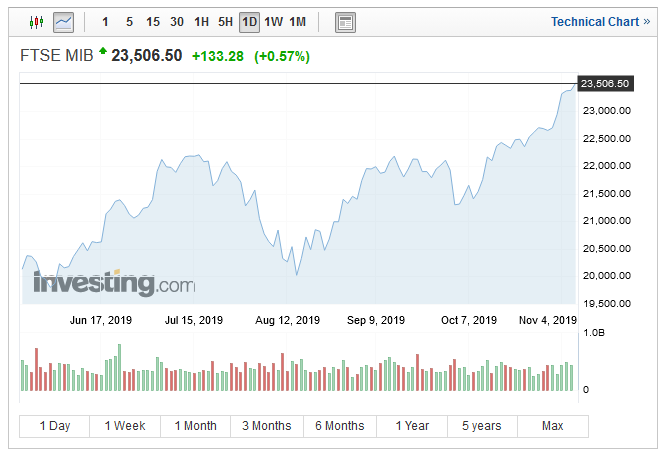Click the 23,000.00 axis value
This screenshot has height=456, width=667.
point(607,111)
